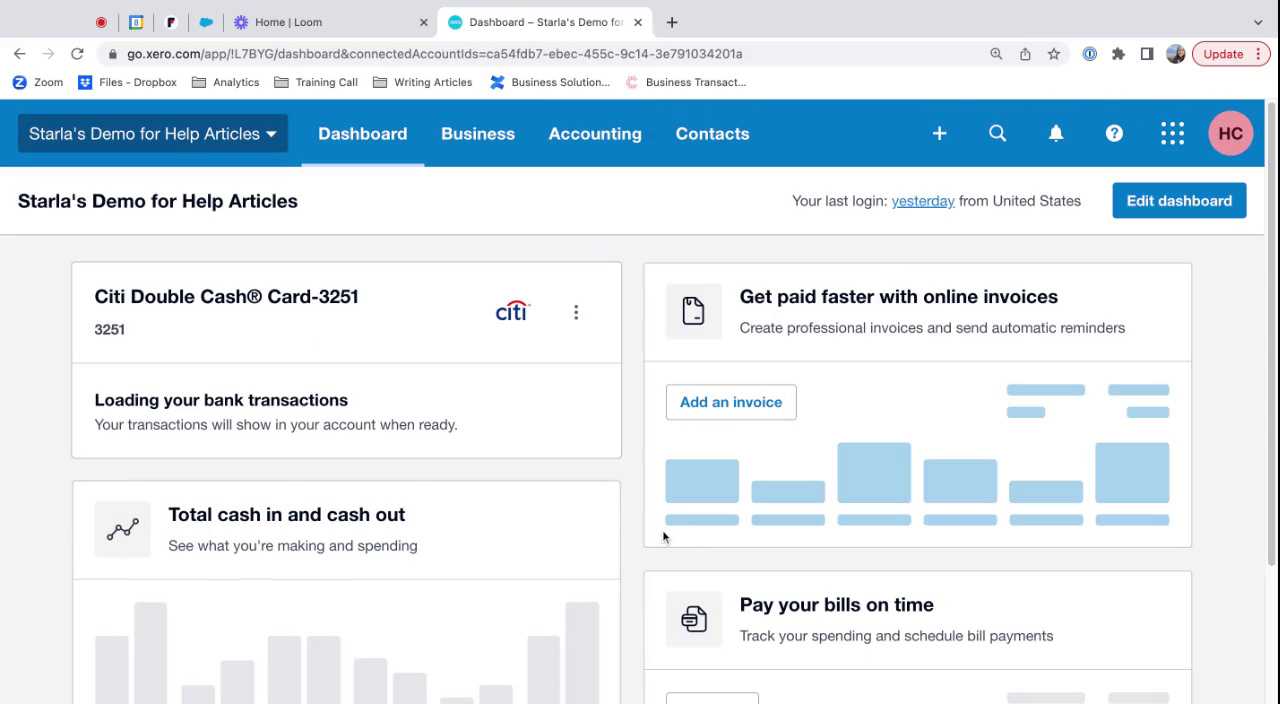Viewport: 1280px width, 704px height.
Task: Bookmark this page with the star icon
Action: pos(1054,54)
